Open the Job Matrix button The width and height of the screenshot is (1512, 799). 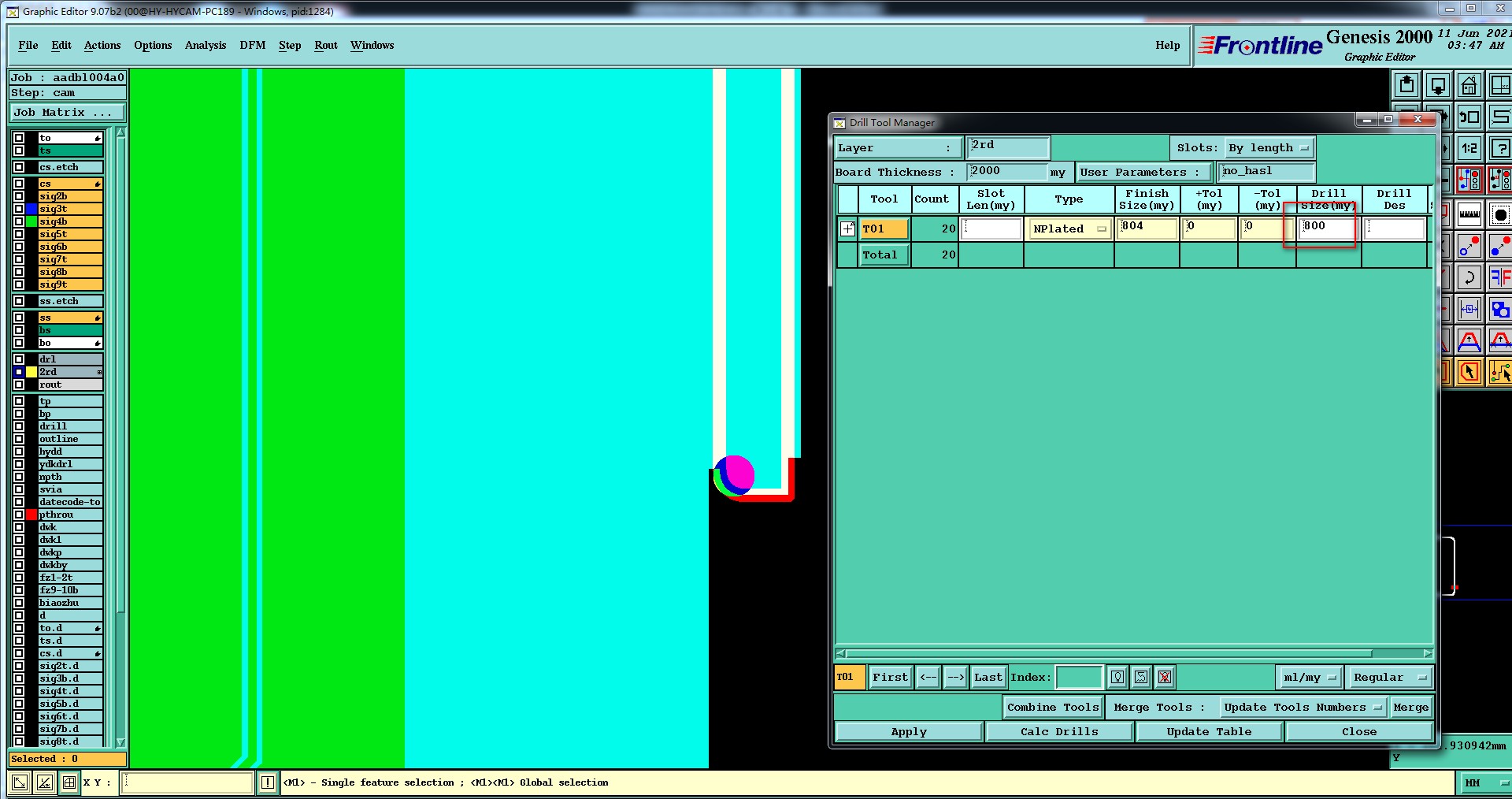click(67, 113)
